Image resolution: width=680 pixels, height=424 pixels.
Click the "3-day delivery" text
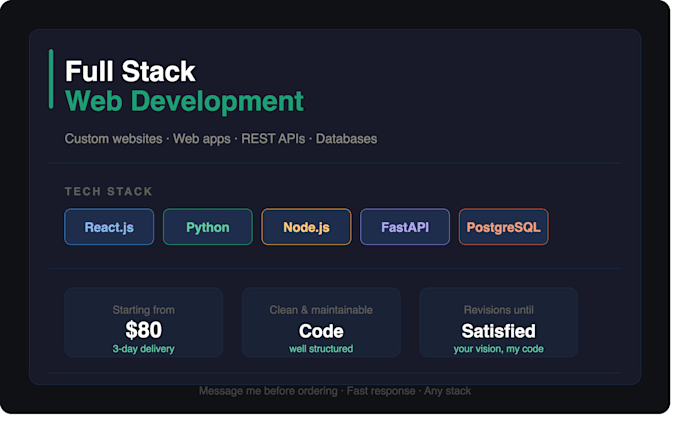click(144, 349)
